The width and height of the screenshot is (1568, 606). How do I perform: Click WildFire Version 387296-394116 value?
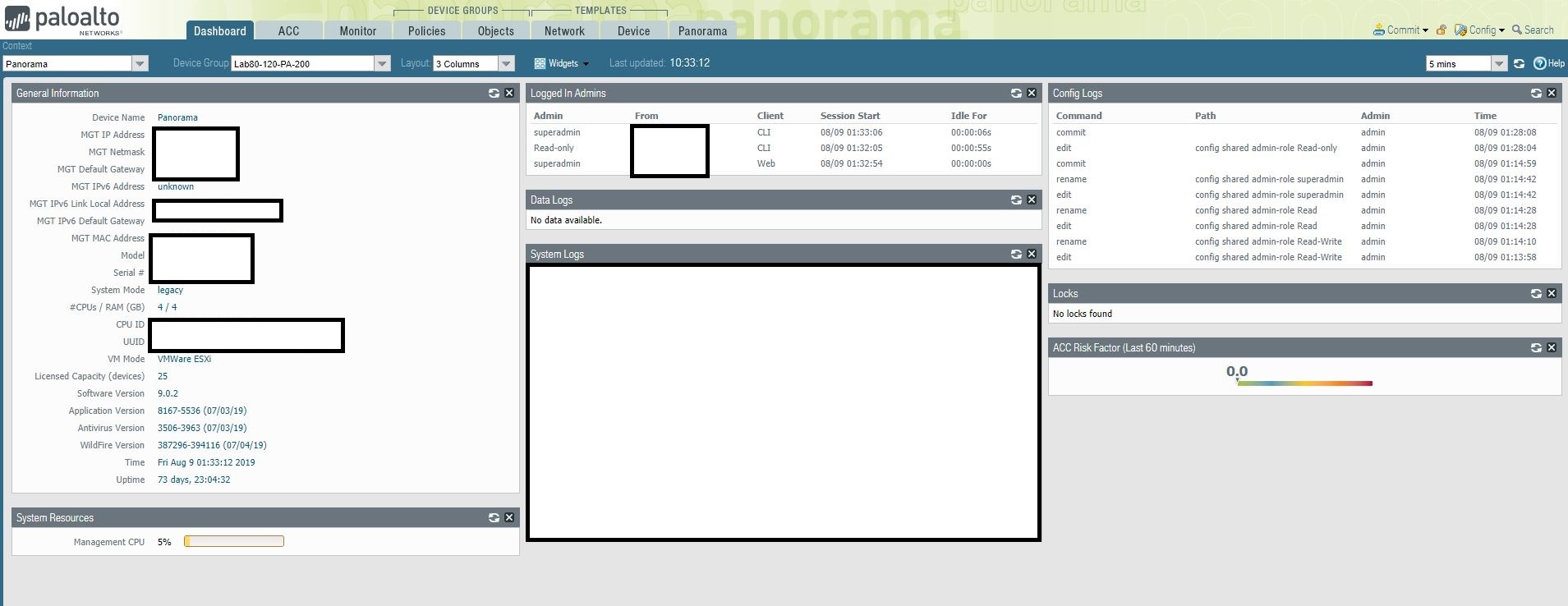click(x=212, y=445)
